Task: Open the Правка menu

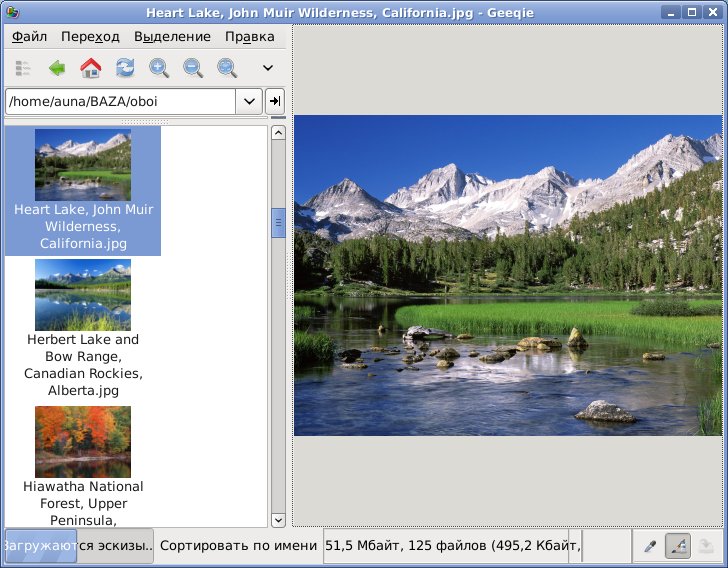Action: (250, 37)
